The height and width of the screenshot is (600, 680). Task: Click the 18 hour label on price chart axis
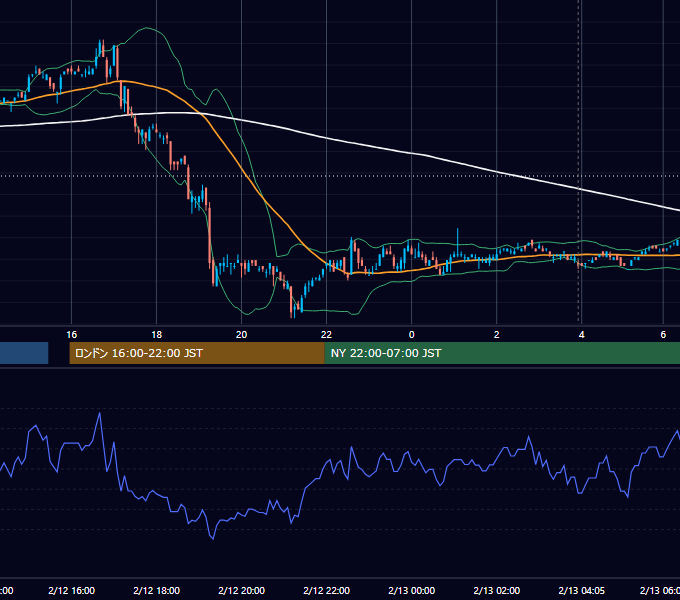click(x=157, y=335)
